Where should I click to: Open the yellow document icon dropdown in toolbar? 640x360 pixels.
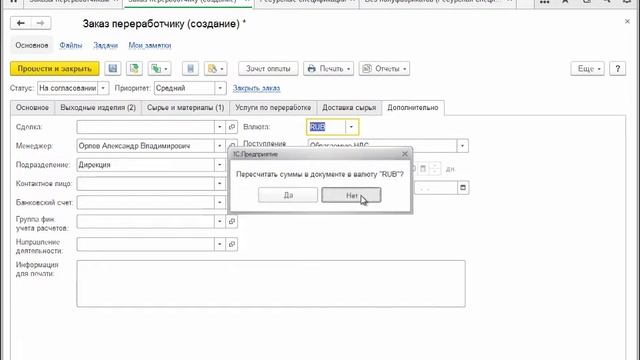coord(215,69)
